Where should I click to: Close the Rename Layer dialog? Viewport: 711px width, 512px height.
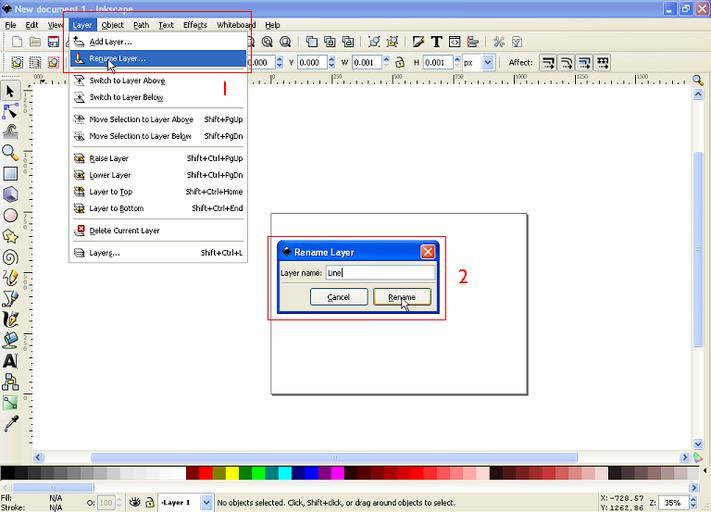428,252
